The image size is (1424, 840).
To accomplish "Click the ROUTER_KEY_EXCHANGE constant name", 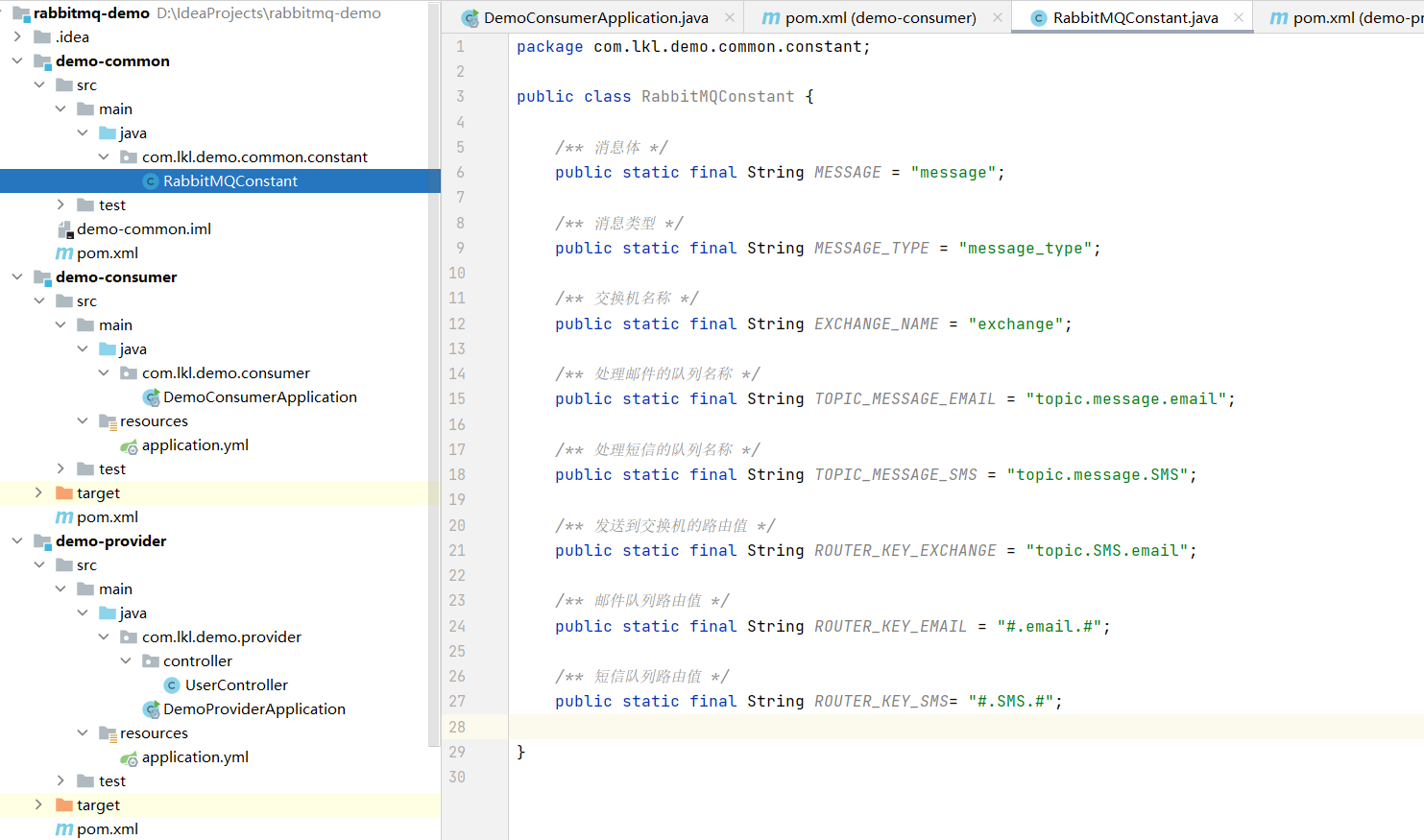I will click(x=905, y=551).
